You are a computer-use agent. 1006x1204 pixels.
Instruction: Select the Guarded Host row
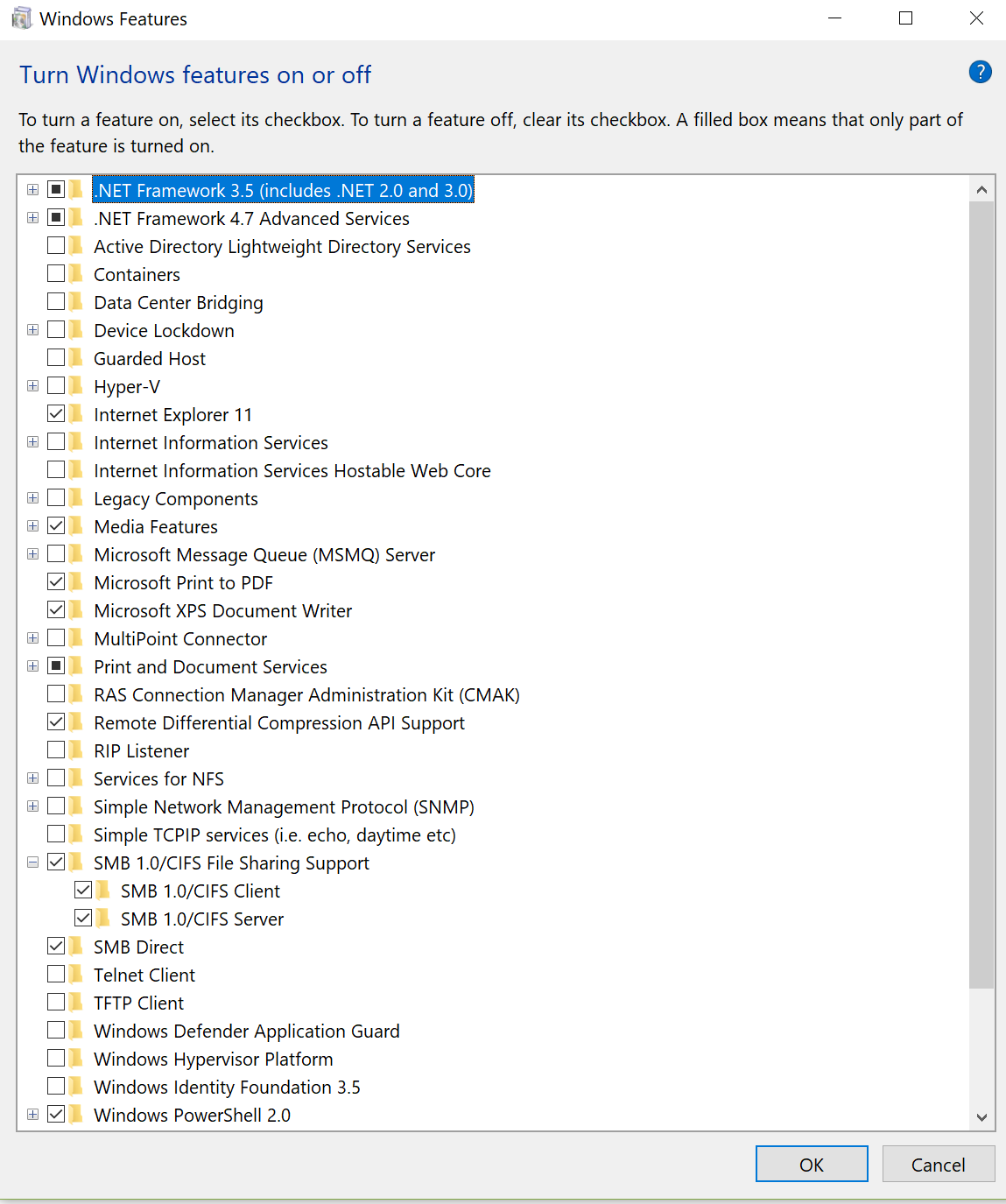pos(150,359)
